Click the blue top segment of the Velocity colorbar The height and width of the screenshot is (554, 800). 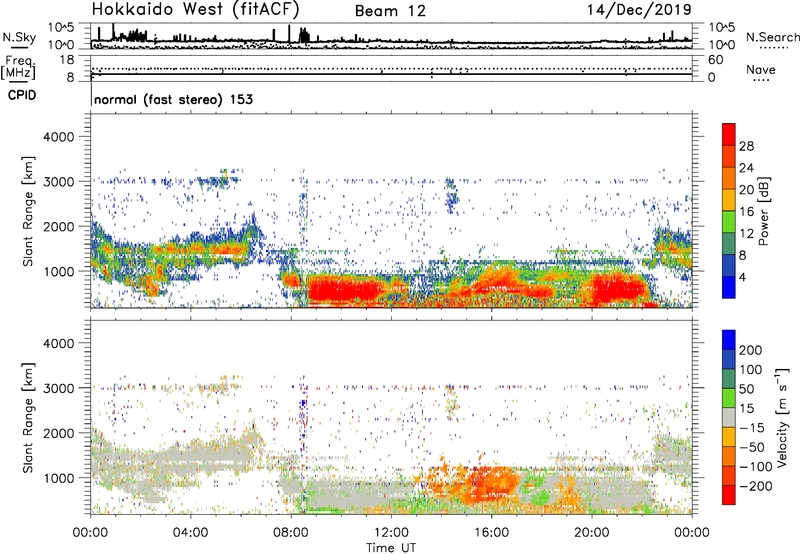729,340
